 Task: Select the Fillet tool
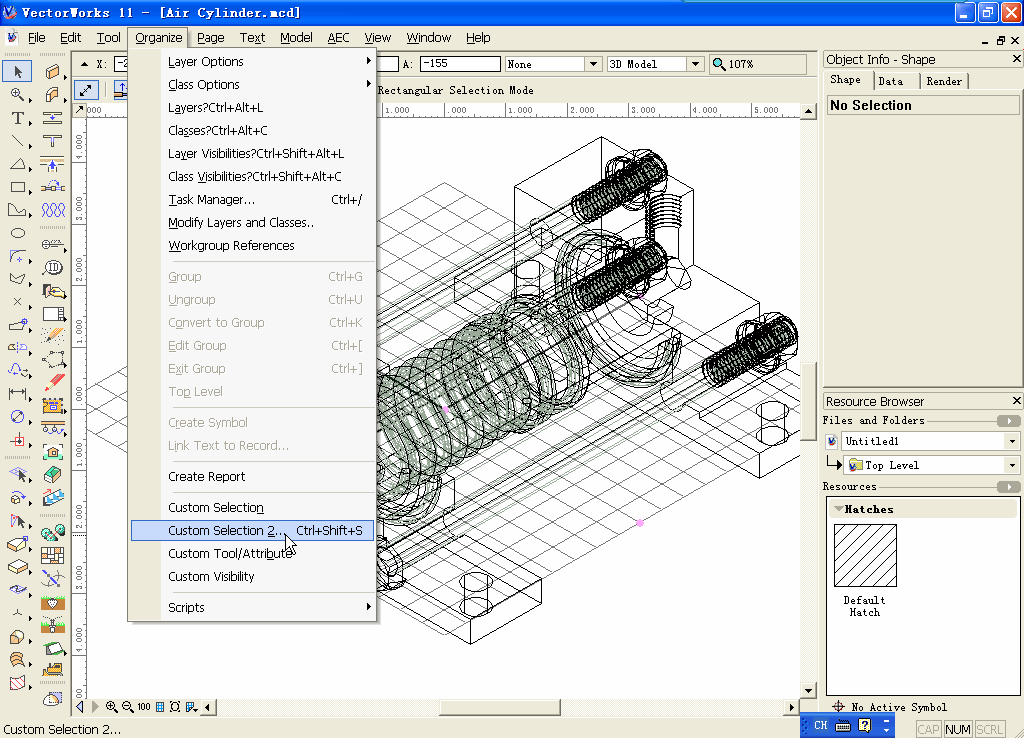(18, 256)
